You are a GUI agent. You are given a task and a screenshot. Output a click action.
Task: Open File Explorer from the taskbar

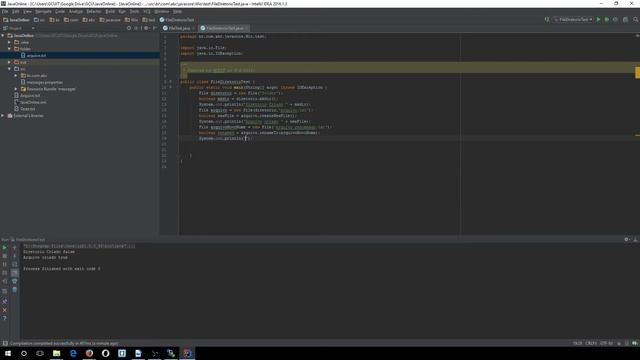57,353
